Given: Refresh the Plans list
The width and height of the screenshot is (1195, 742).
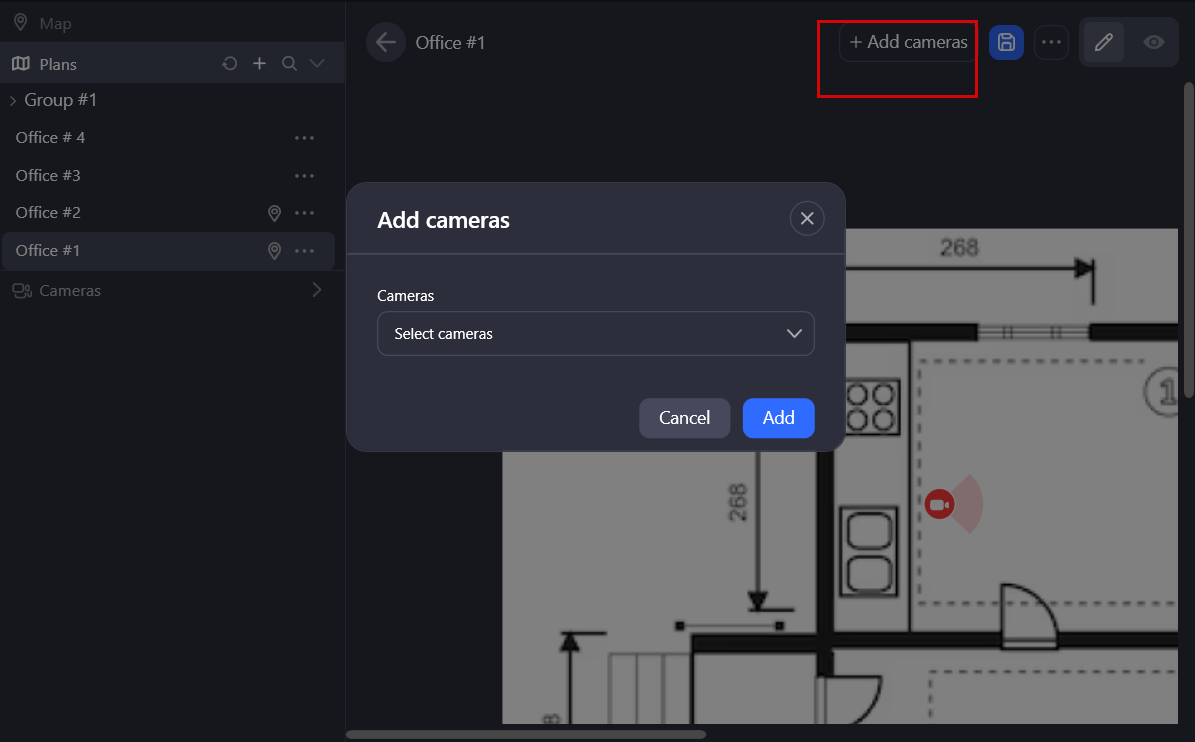Looking at the screenshot, I should point(230,64).
